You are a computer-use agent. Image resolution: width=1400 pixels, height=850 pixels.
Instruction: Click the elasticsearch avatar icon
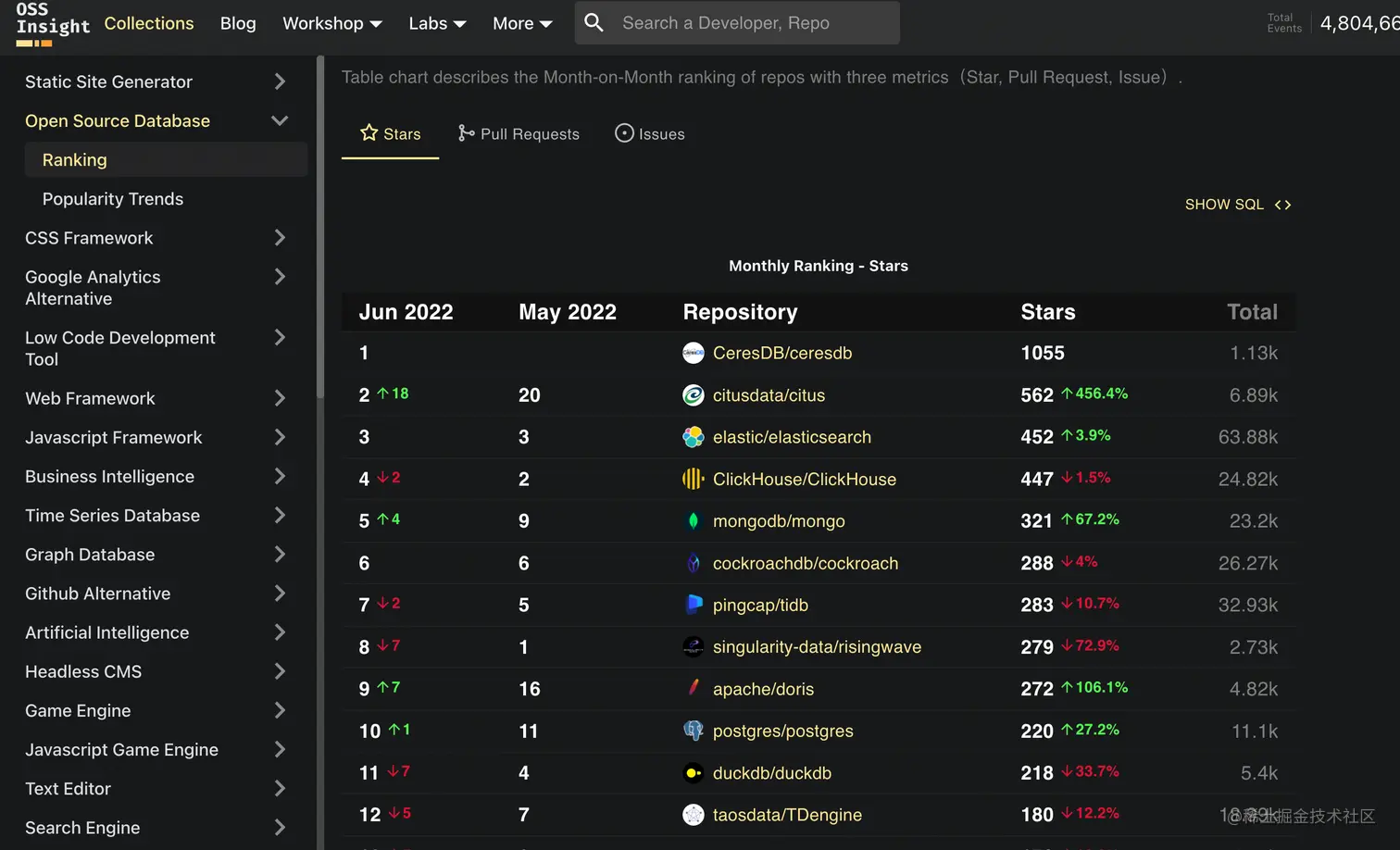click(x=694, y=437)
